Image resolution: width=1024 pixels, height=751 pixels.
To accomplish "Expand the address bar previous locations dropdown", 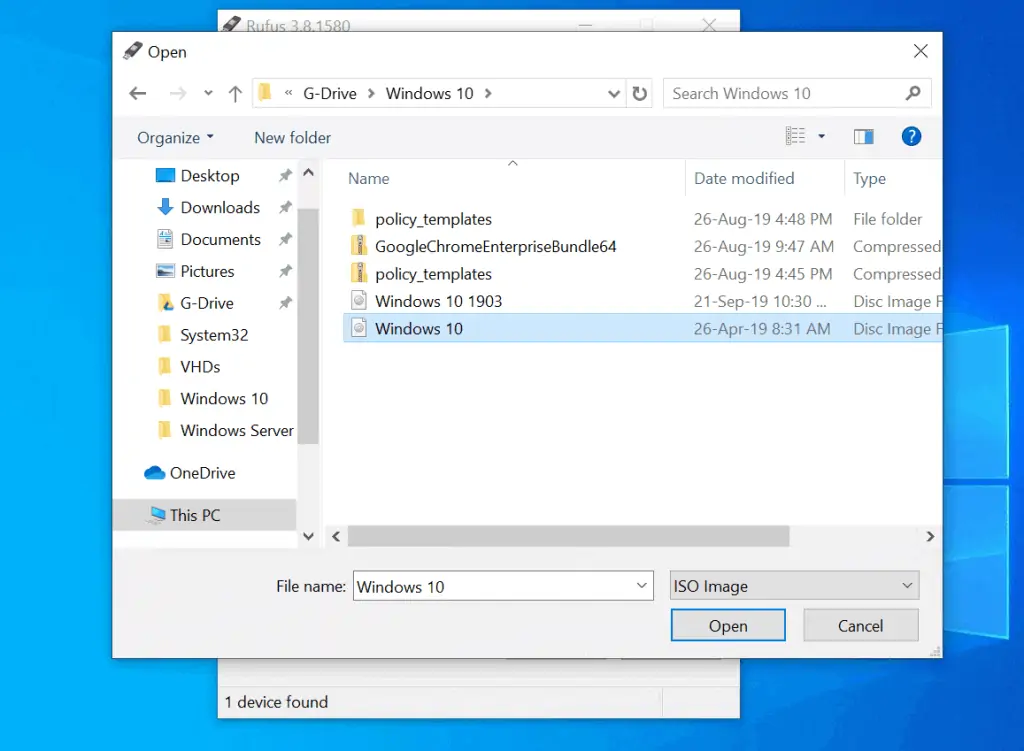I will pos(614,94).
